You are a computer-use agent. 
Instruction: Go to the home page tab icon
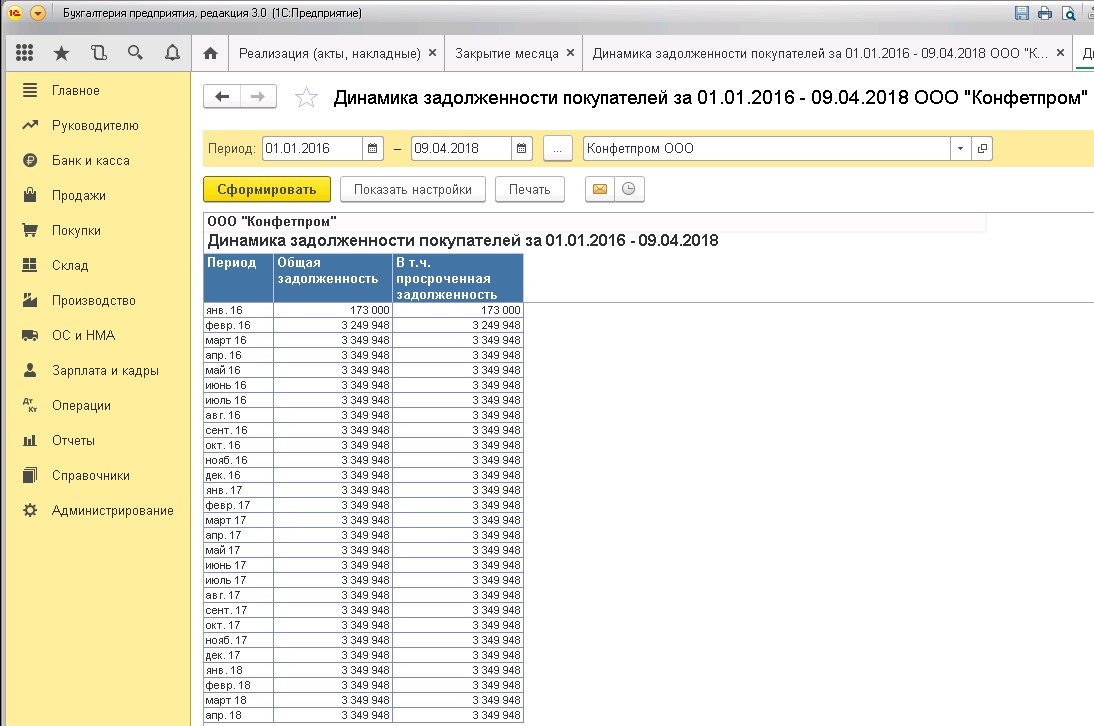click(x=210, y=53)
